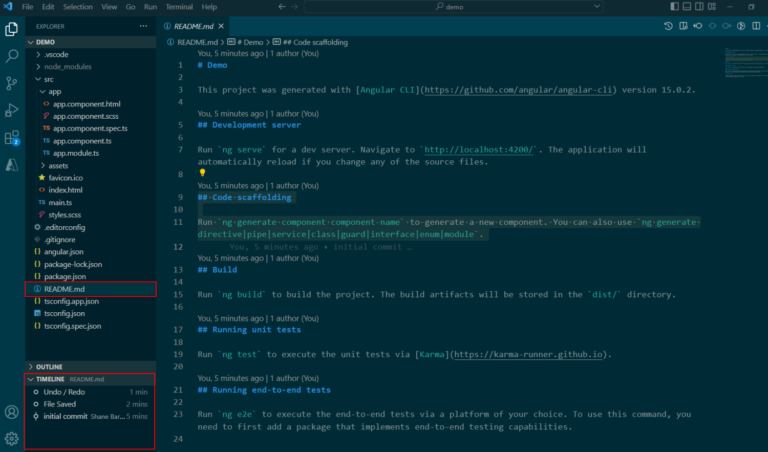This screenshot has width=768, height=452.
Task: Open the localhost:4200 link
Action: pos(479,150)
